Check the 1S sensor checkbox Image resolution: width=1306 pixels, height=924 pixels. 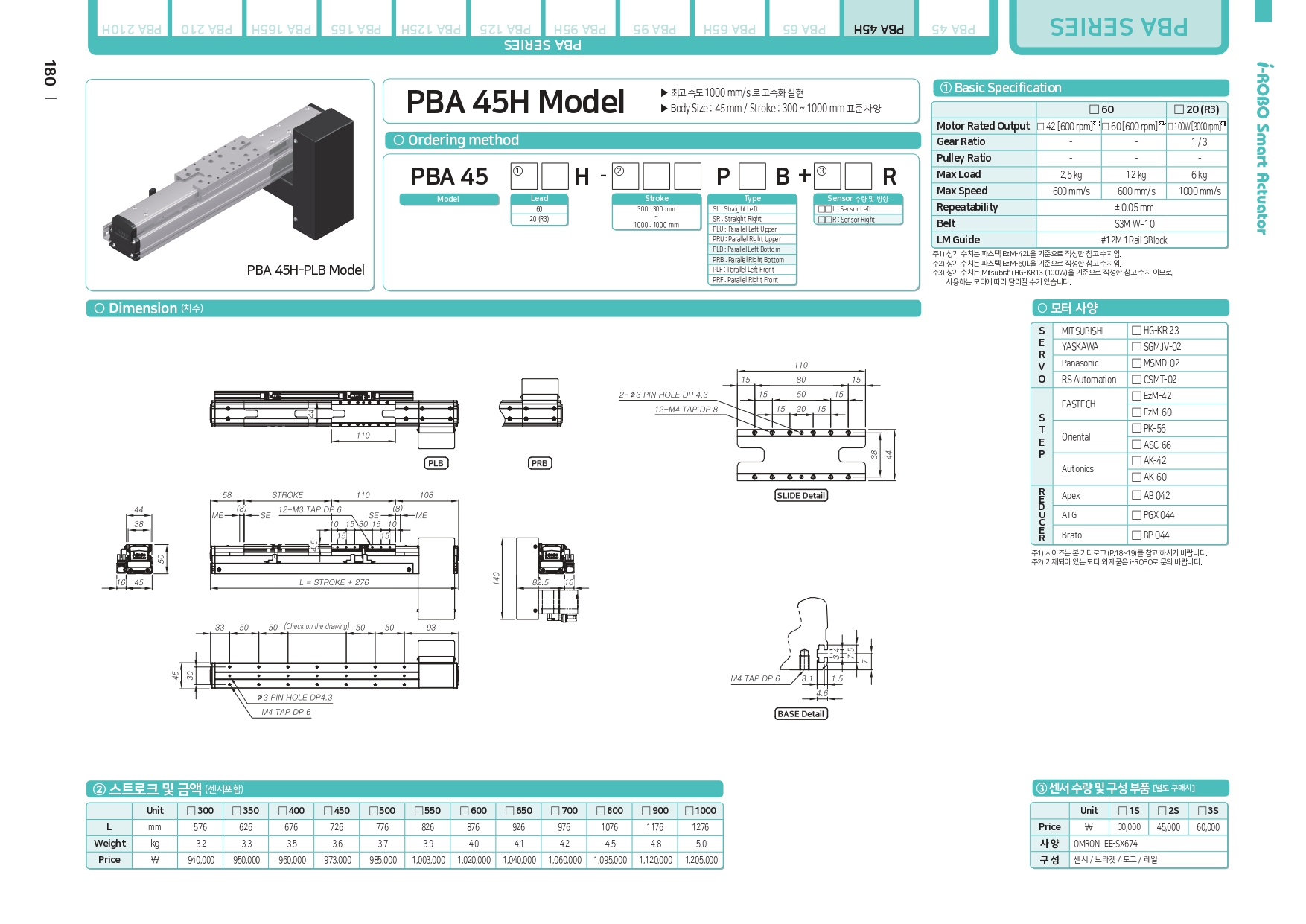coord(1123,811)
